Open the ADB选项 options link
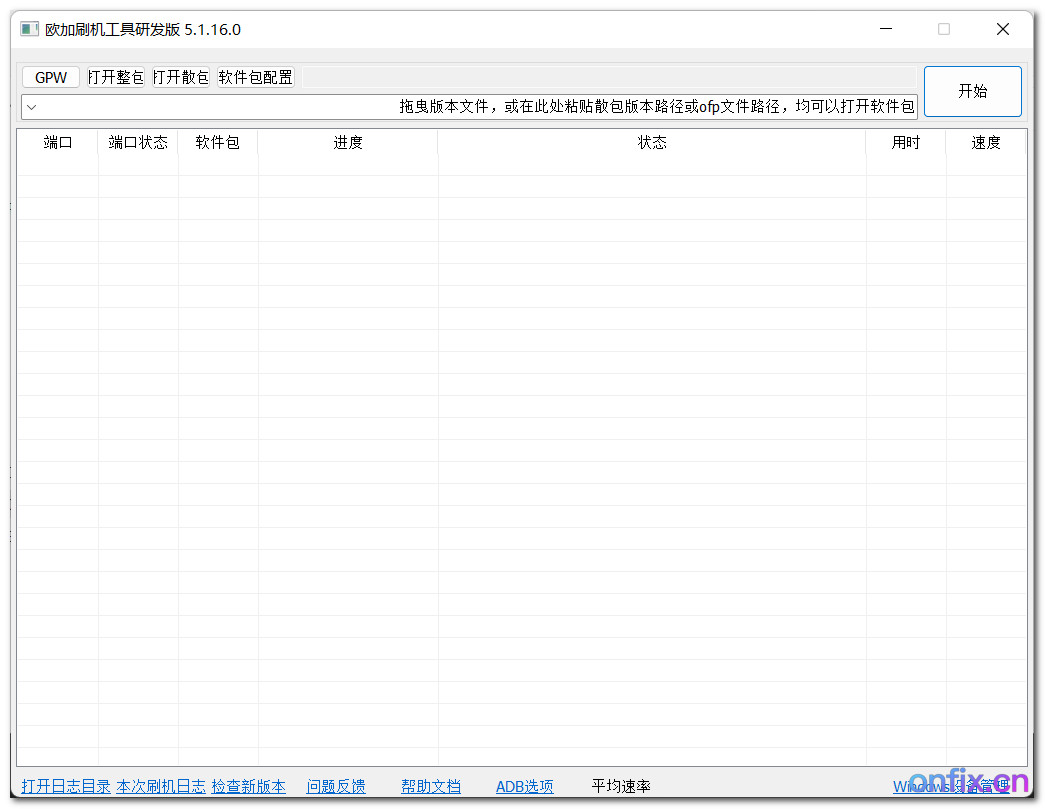1045x809 pixels. (524, 786)
